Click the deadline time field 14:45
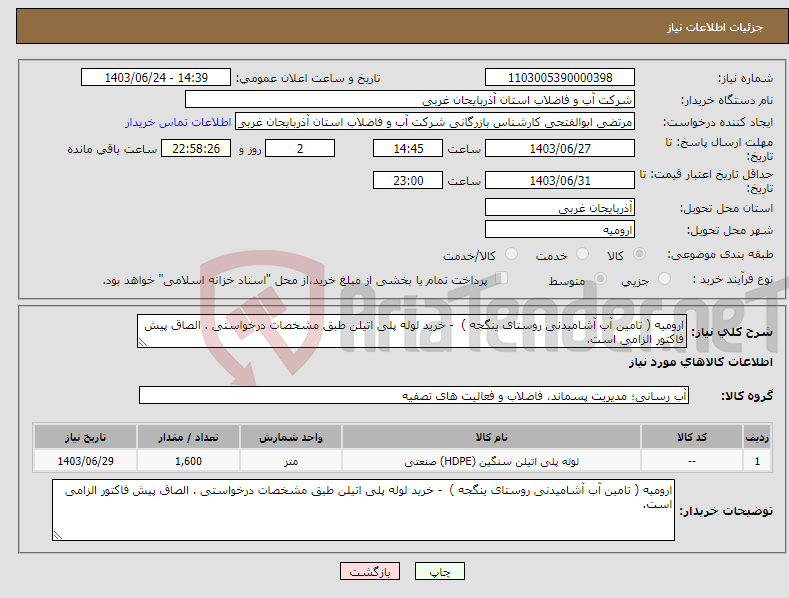Screen dimensions: 789x598 click(x=408, y=148)
